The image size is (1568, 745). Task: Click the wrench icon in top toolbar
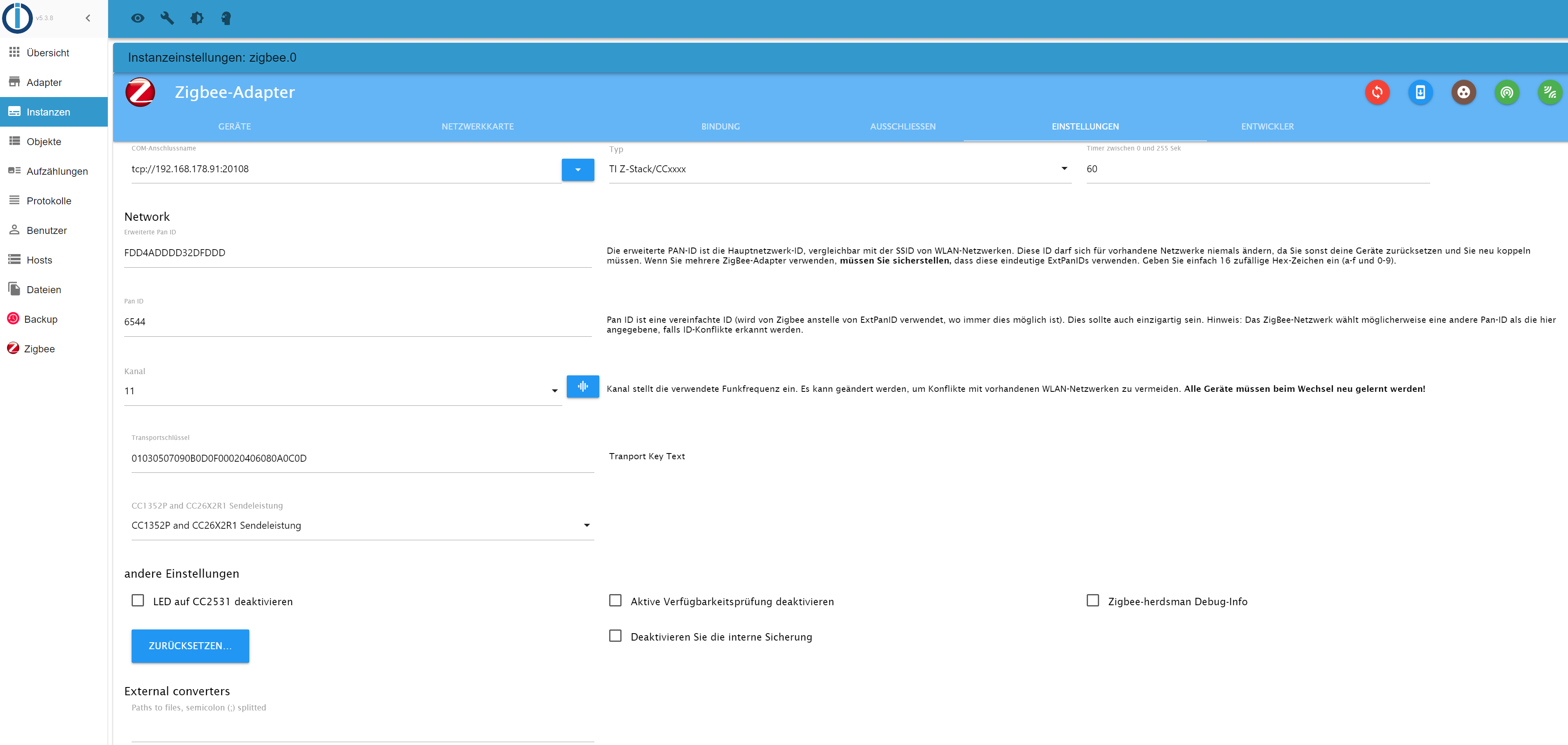[x=167, y=18]
